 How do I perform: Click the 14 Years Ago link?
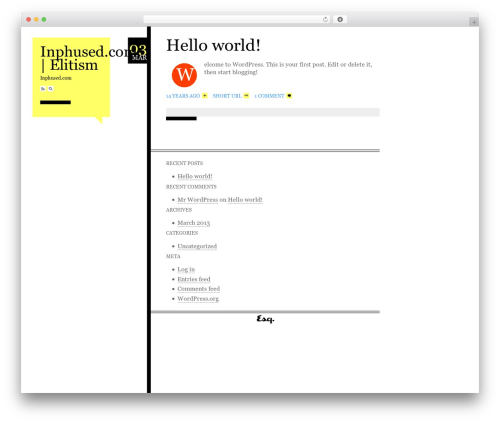click(x=183, y=96)
